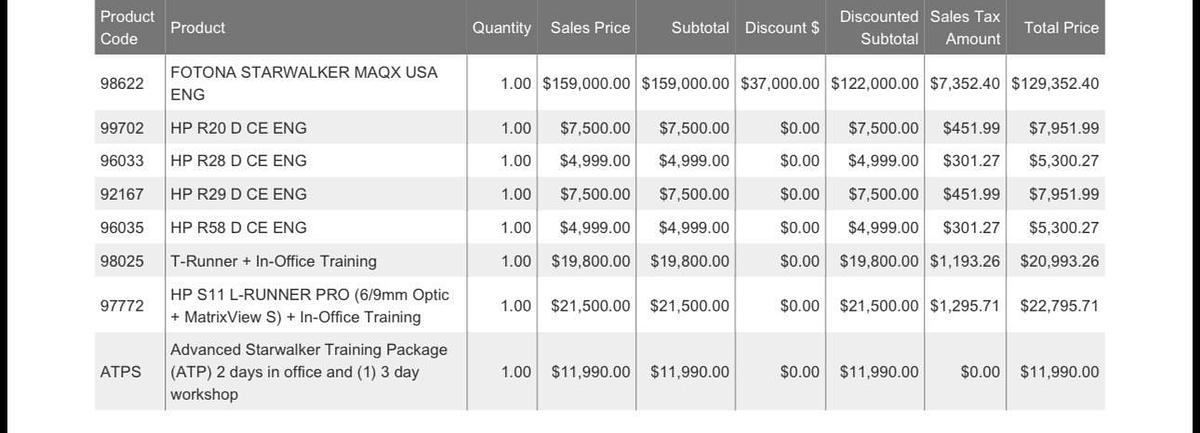The width and height of the screenshot is (1200, 433).
Task: Click the $22,795.71 total price cell
Action: (1059, 306)
